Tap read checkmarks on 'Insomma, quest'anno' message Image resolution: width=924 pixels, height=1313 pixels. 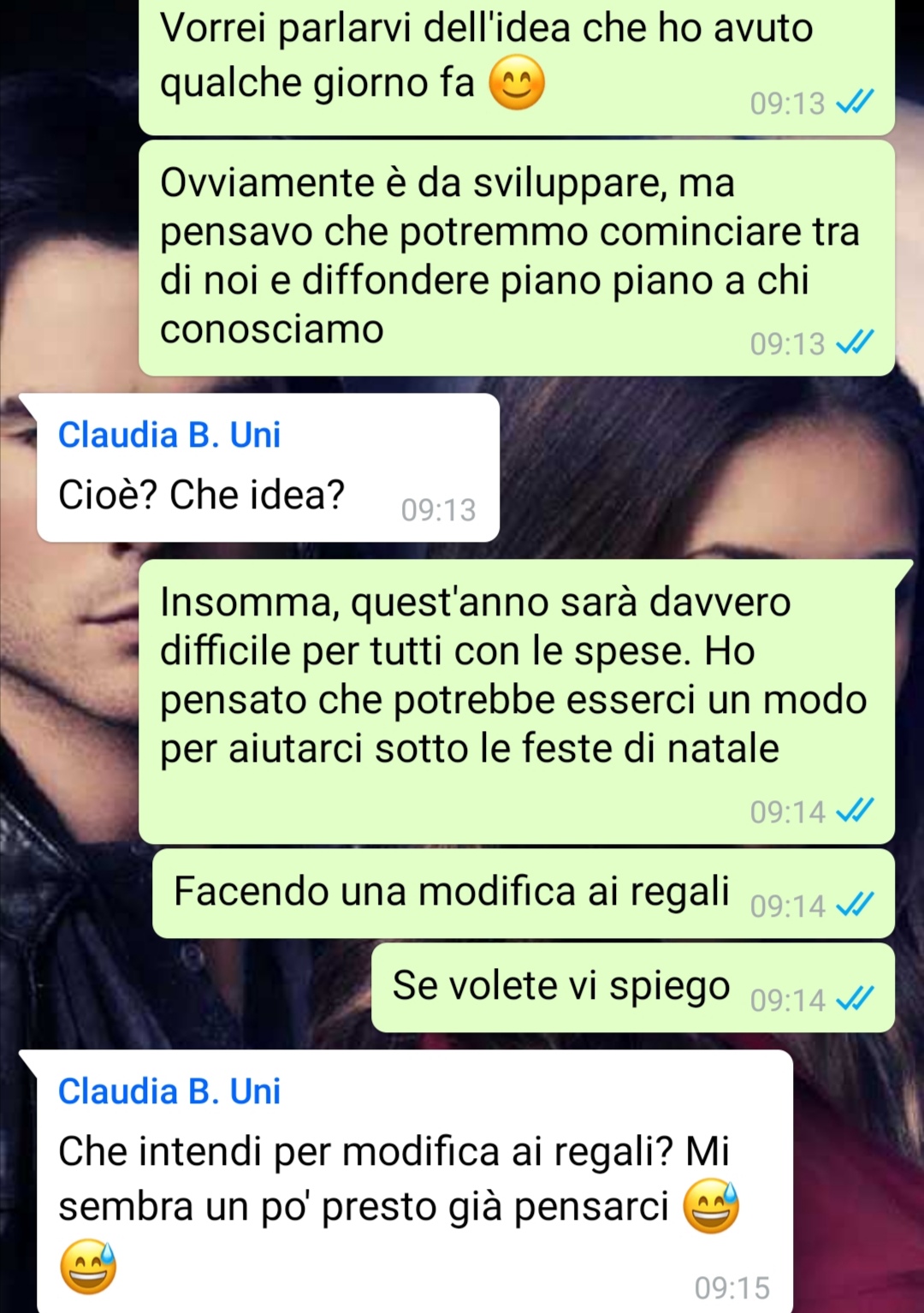tap(855, 811)
